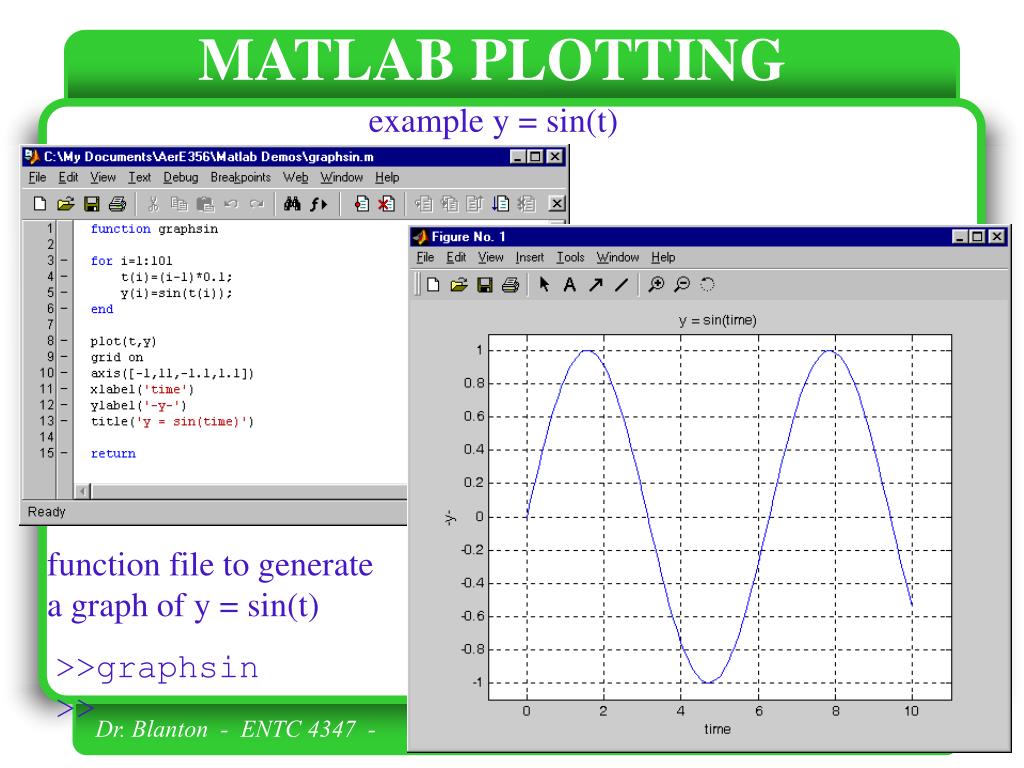Open the editor Help menu

(387, 178)
